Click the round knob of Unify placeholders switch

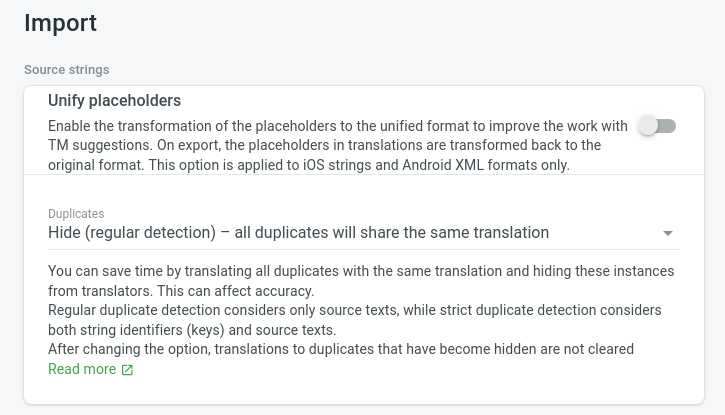(649, 126)
